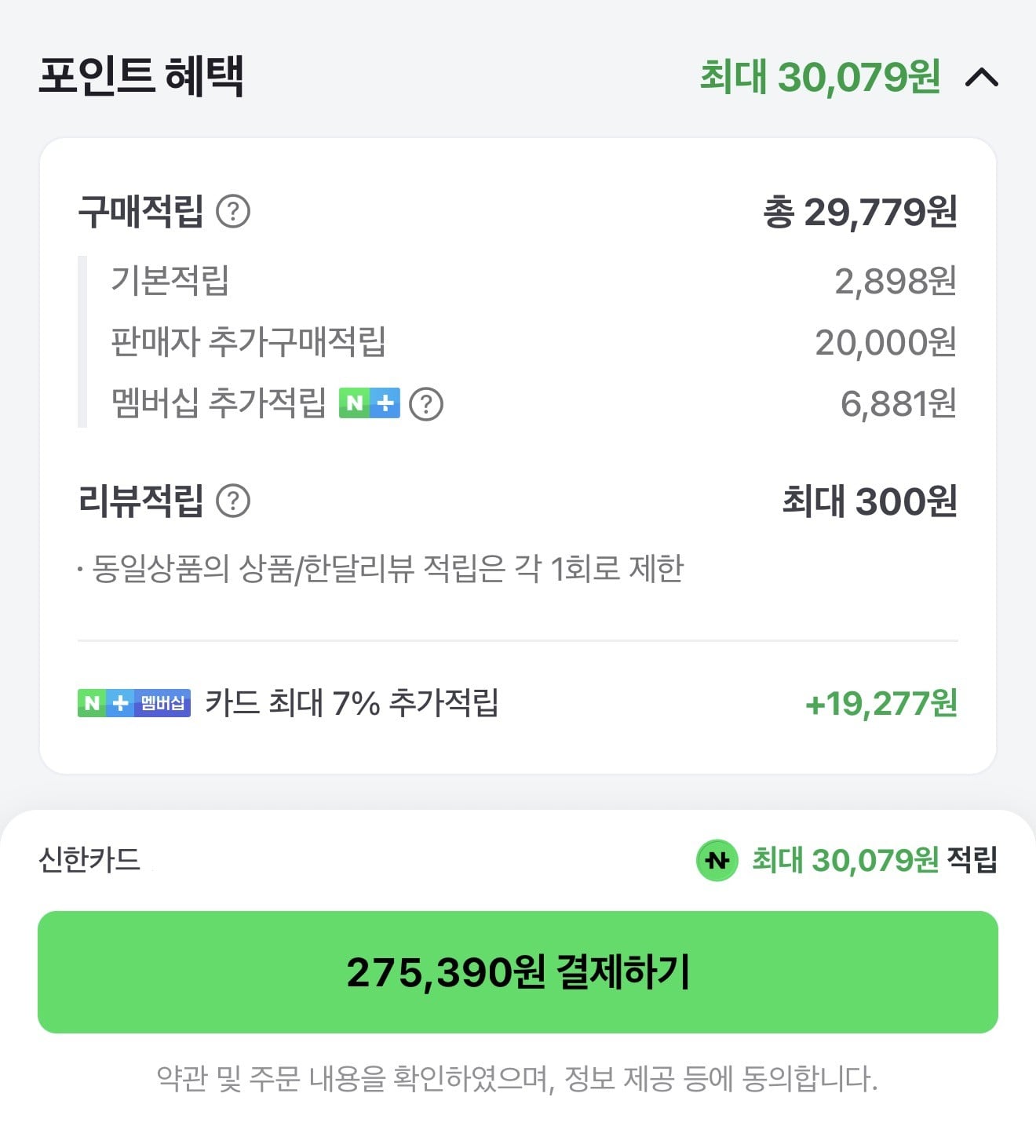Select the 신한카드 payment method label
This screenshot has height=1148, width=1036.
[x=89, y=860]
